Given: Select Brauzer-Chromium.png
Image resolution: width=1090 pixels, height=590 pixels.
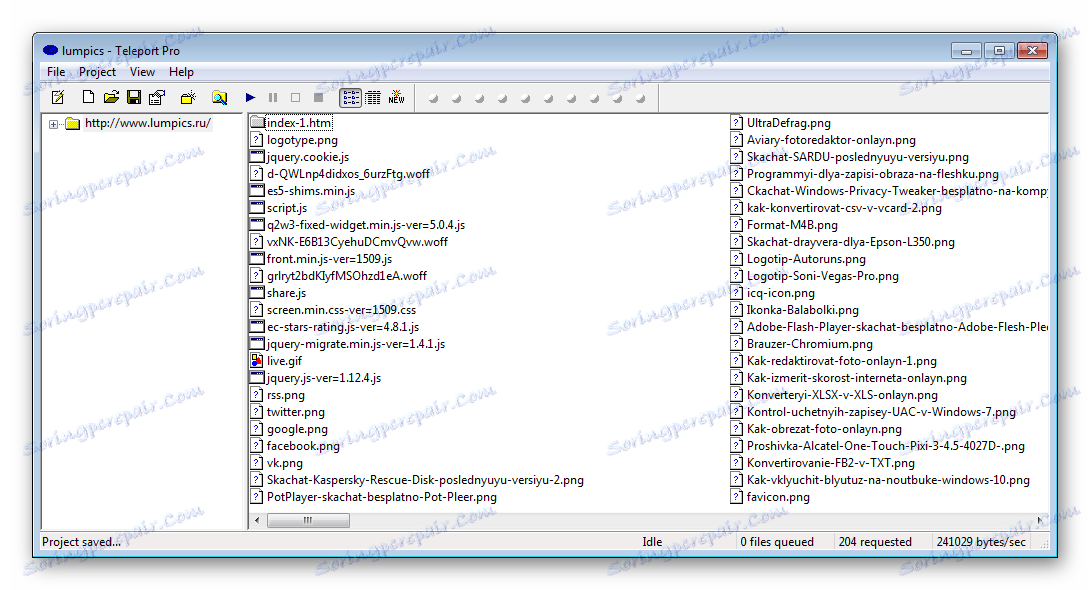Looking at the screenshot, I should (x=810, y=344).
